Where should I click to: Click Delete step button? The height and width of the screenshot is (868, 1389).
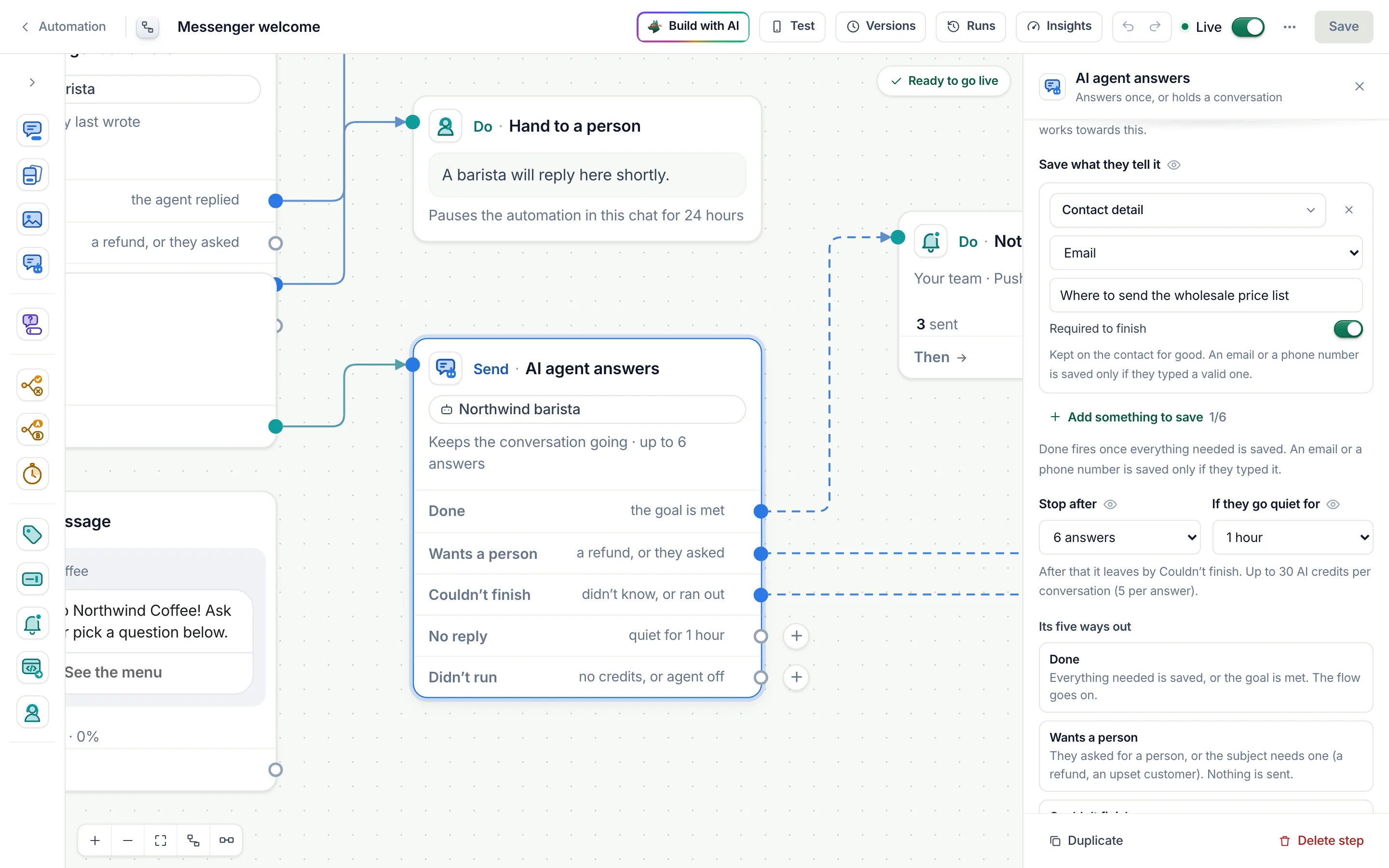(x=1321, y=841)
